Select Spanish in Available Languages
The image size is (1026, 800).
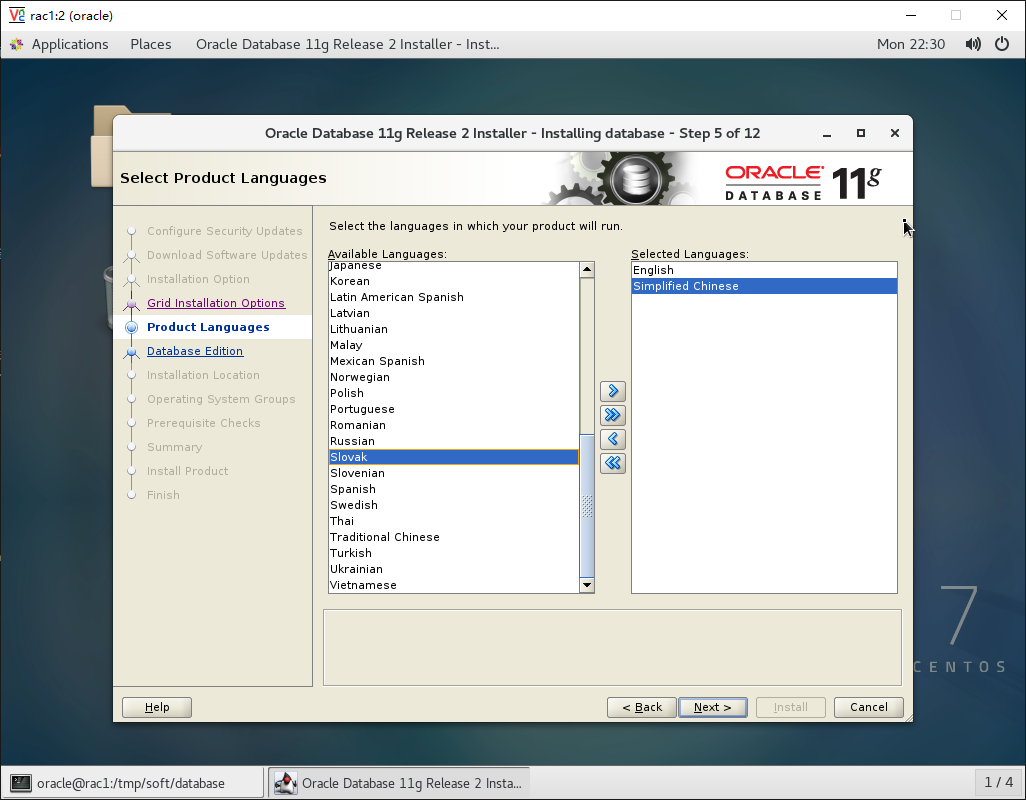pyautogui.click(x=453, y=489)
